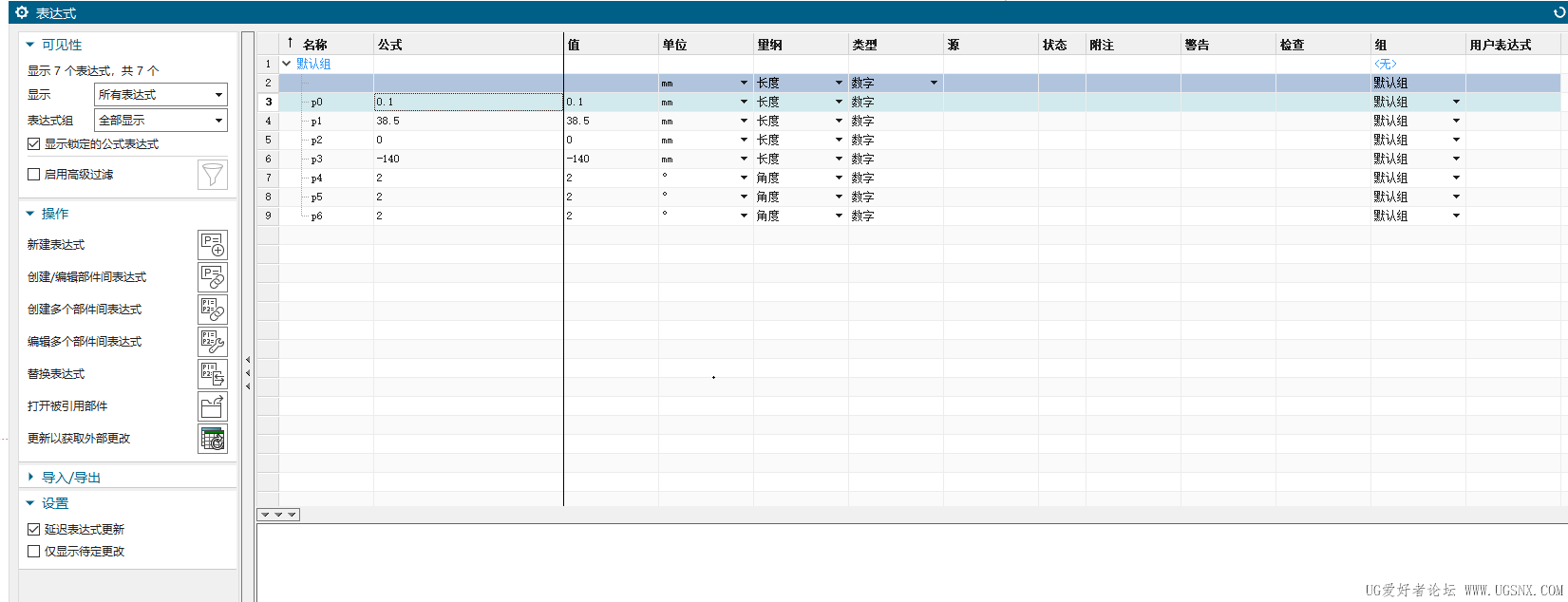Click Open Referenced Part (打开被引用部件) icon
Viewport: 1568px width, 602px height.
coord(213,406)
